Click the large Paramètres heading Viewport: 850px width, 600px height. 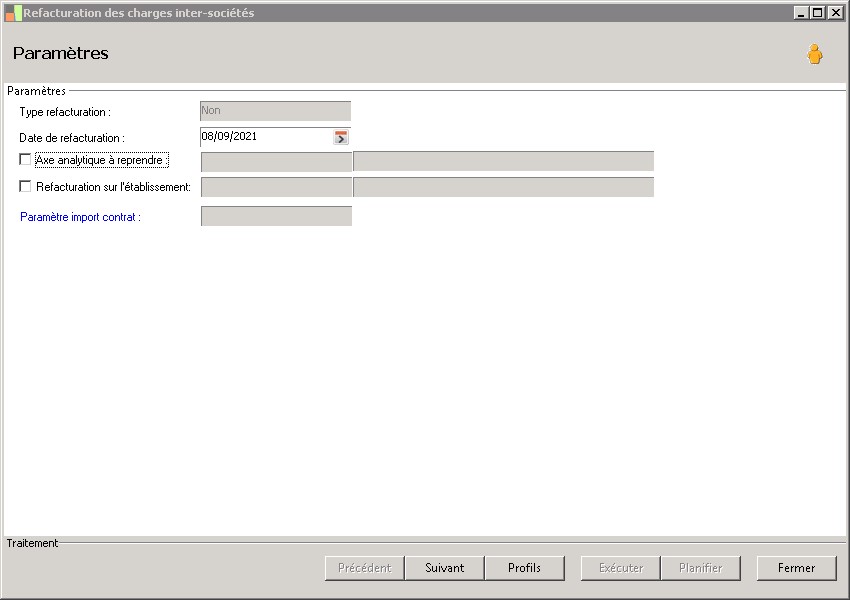(61, 53)
